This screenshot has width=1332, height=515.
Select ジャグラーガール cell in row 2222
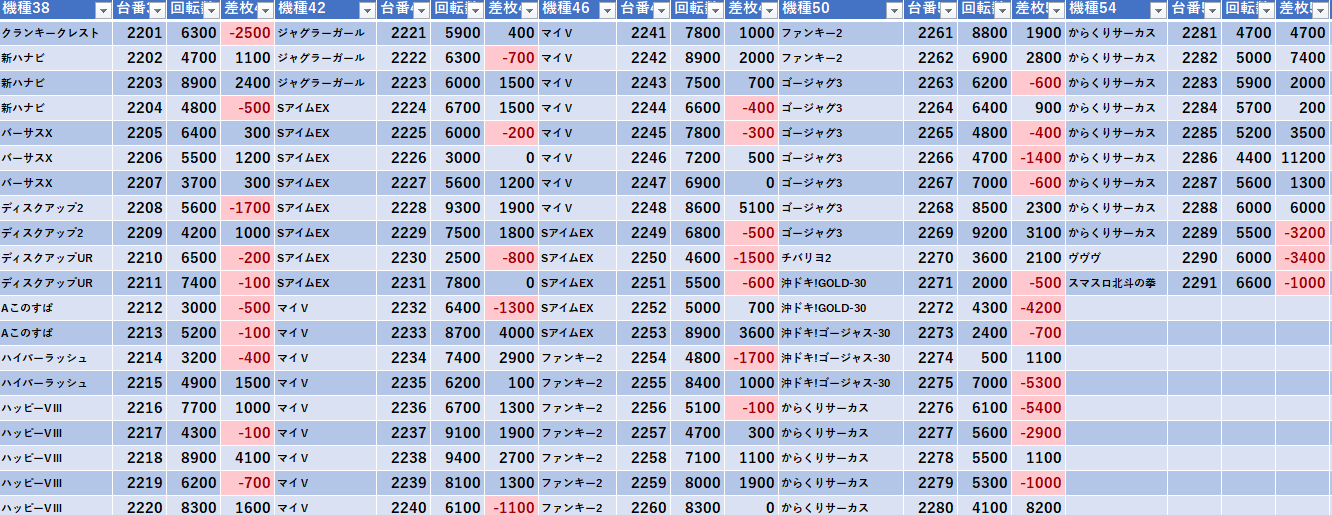click(x=326, y=58)
